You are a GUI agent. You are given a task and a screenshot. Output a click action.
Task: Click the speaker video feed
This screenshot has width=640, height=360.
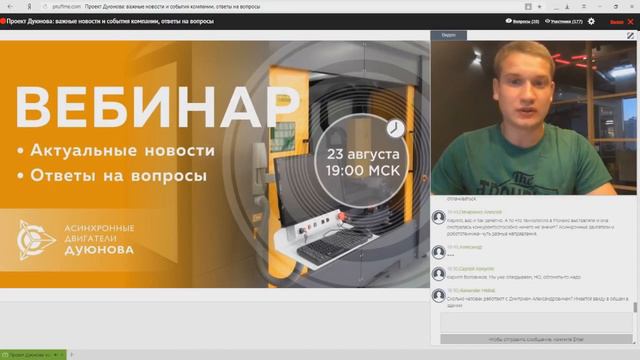pos(533,118)
